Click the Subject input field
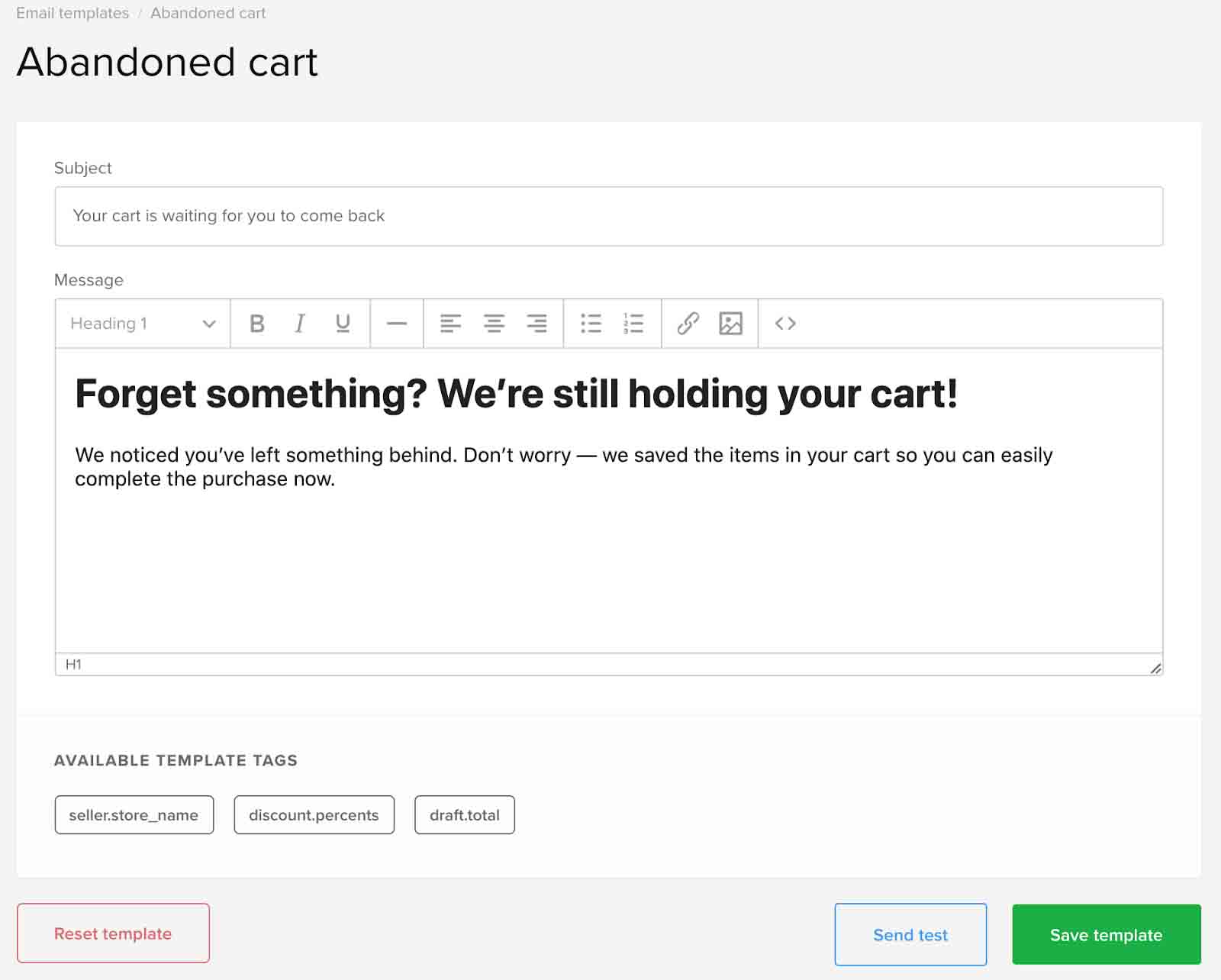The image size is (1221, 980). point(609,216)
